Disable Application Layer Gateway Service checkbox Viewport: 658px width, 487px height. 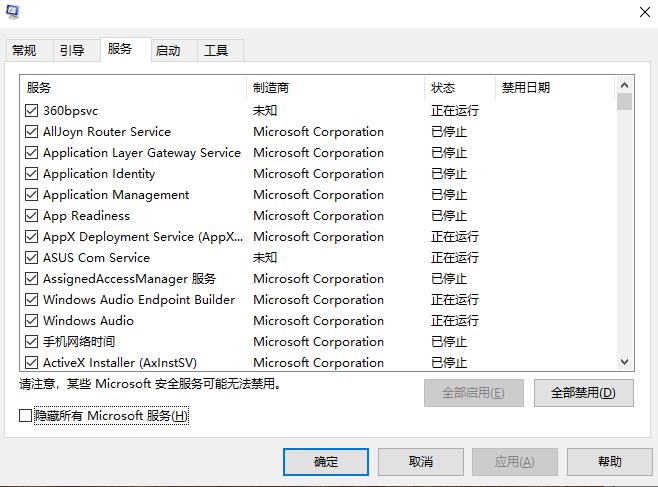point(31,153)
